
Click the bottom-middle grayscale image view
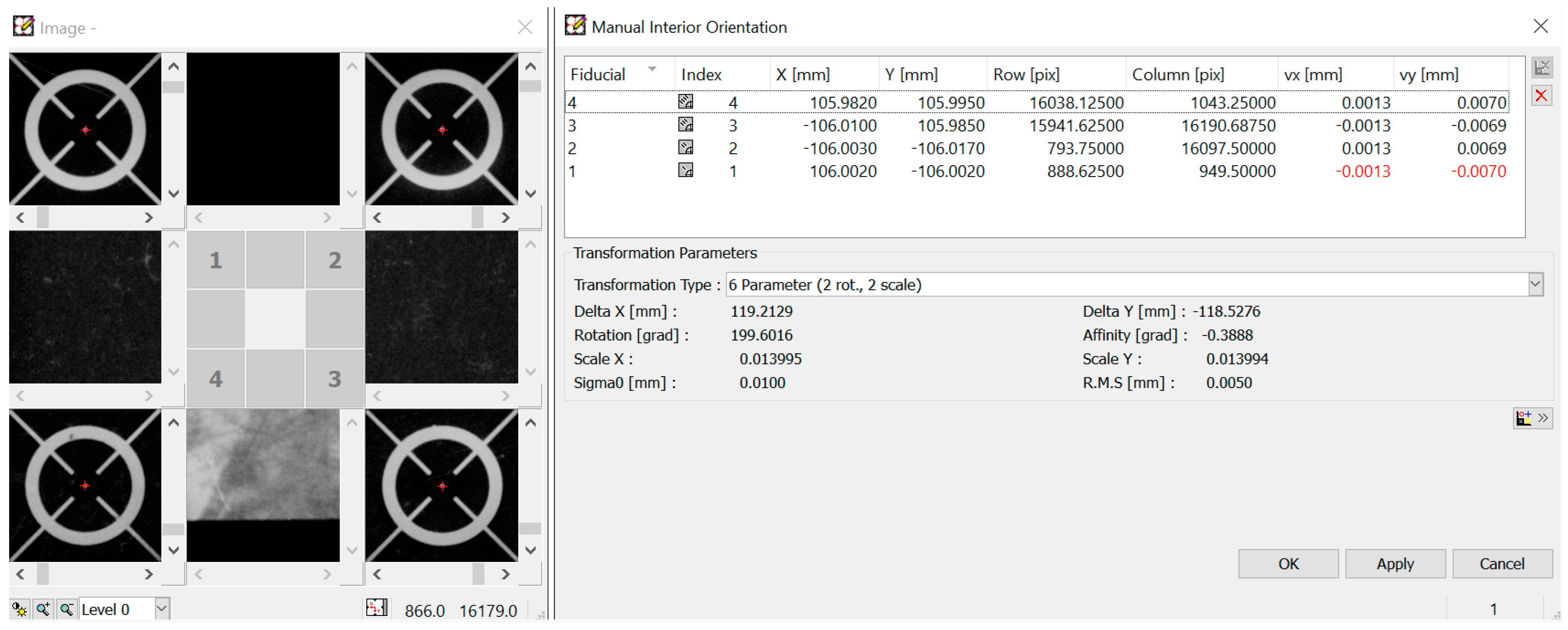[263, 485]
